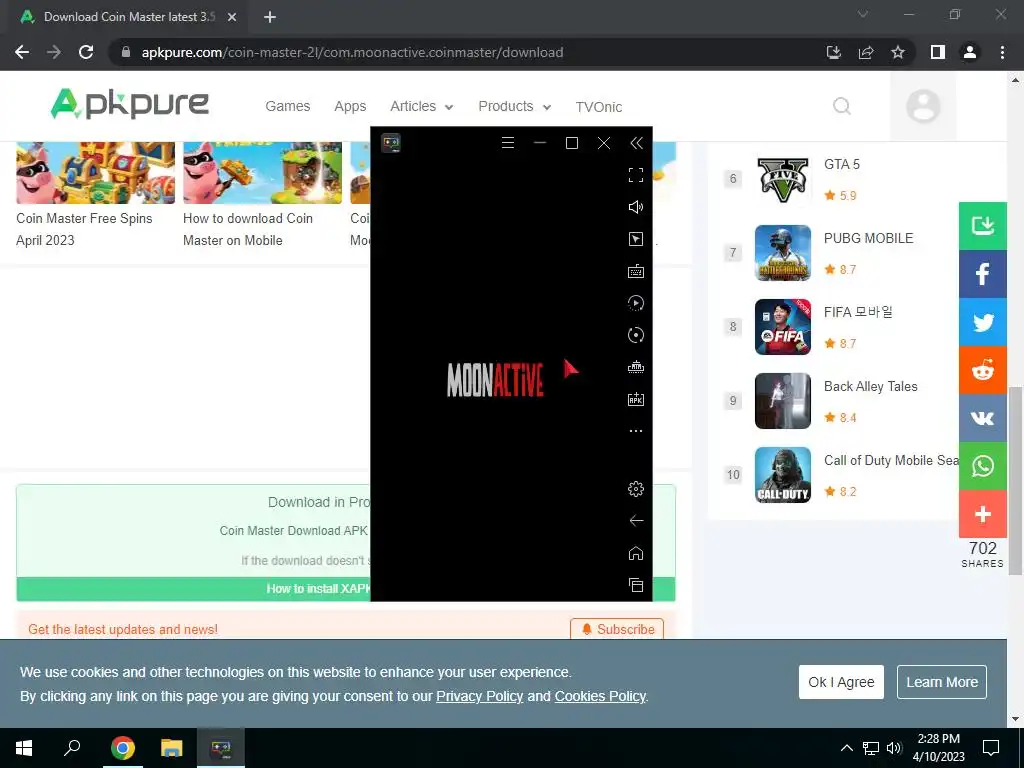Expand more sharing options plus button
This screenshot has width=1024, height=768.
982,515
